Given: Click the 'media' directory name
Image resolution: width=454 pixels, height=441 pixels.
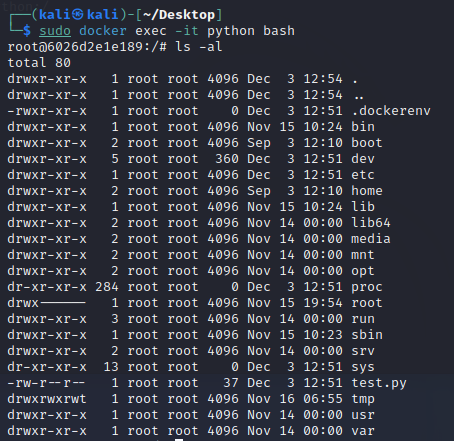Looking at the screenshot, I should (371, 239).
